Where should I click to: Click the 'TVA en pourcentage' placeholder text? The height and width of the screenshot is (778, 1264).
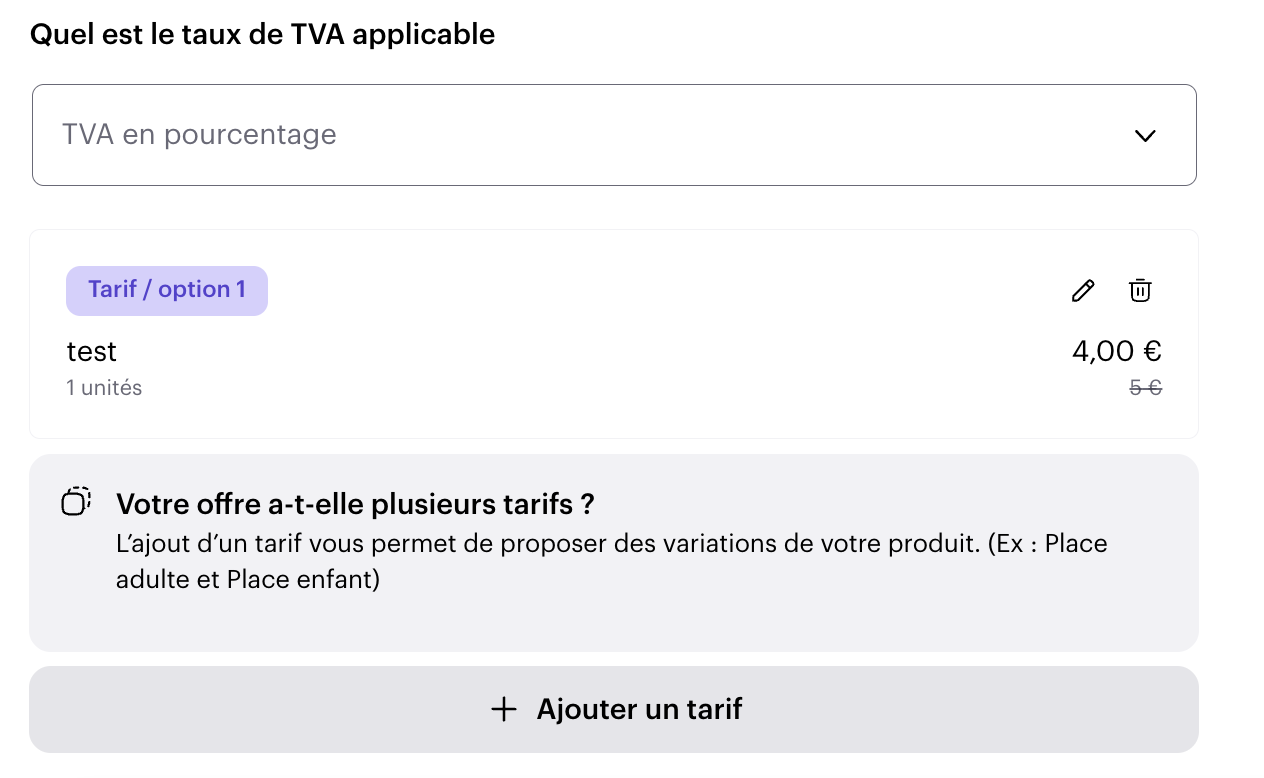pyautogui.click(x=199, y=135)
